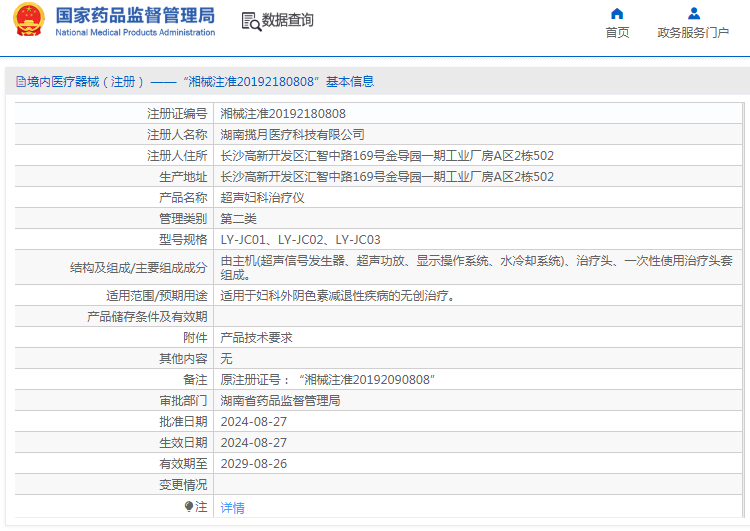Click the 首页 text label
Viewport: 750px width, 531px height.
[x=617, y=33]
